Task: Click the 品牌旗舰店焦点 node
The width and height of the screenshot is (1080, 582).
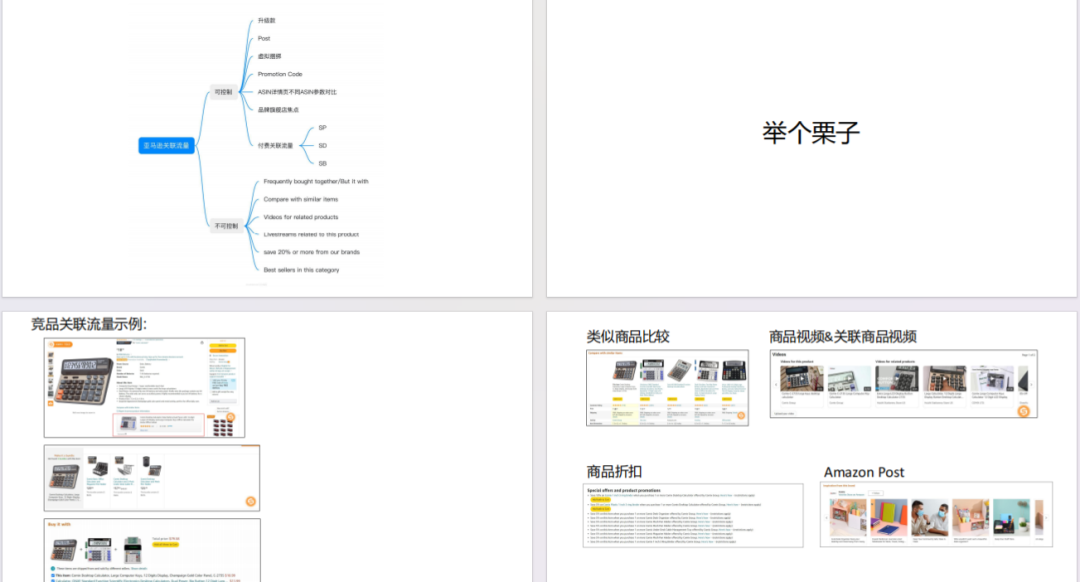Action: pyautogui.click(x=278, y=110)
